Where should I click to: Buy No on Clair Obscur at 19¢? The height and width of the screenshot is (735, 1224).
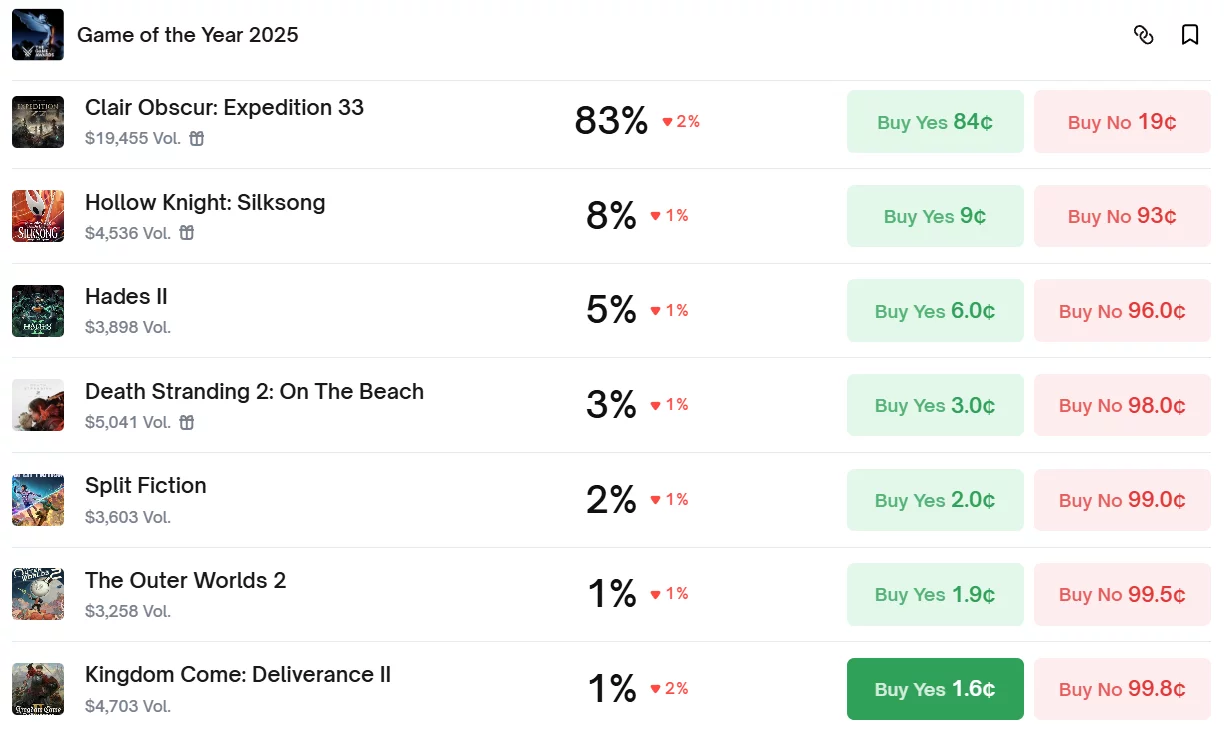[x=1122, y=122]
